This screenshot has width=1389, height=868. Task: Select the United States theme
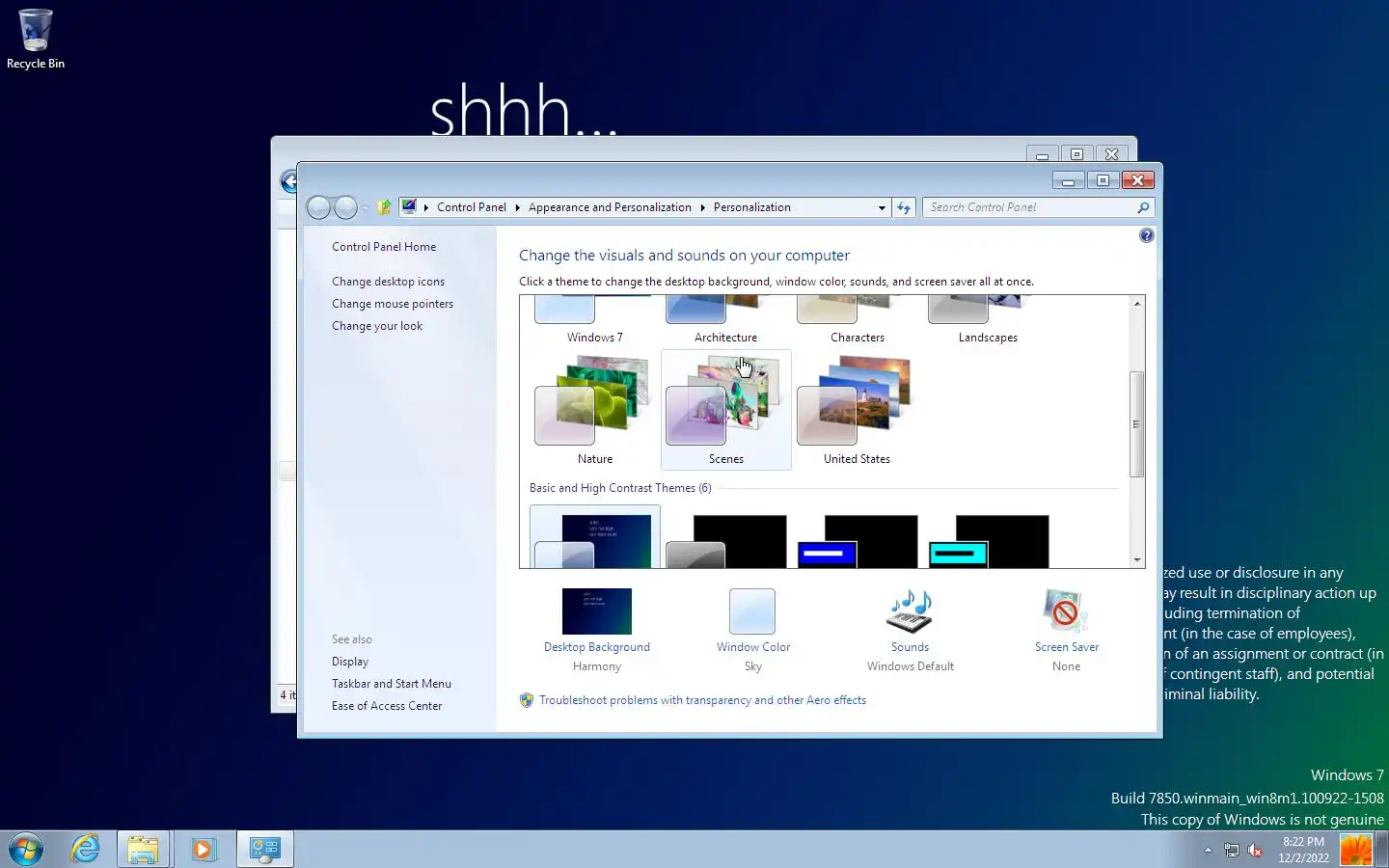coord(857,410)
